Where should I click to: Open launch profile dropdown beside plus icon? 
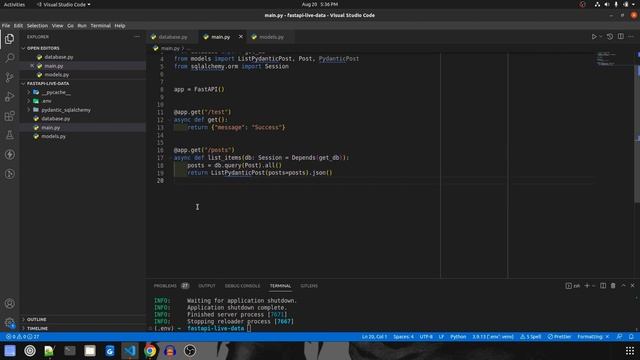pos(594,286)
